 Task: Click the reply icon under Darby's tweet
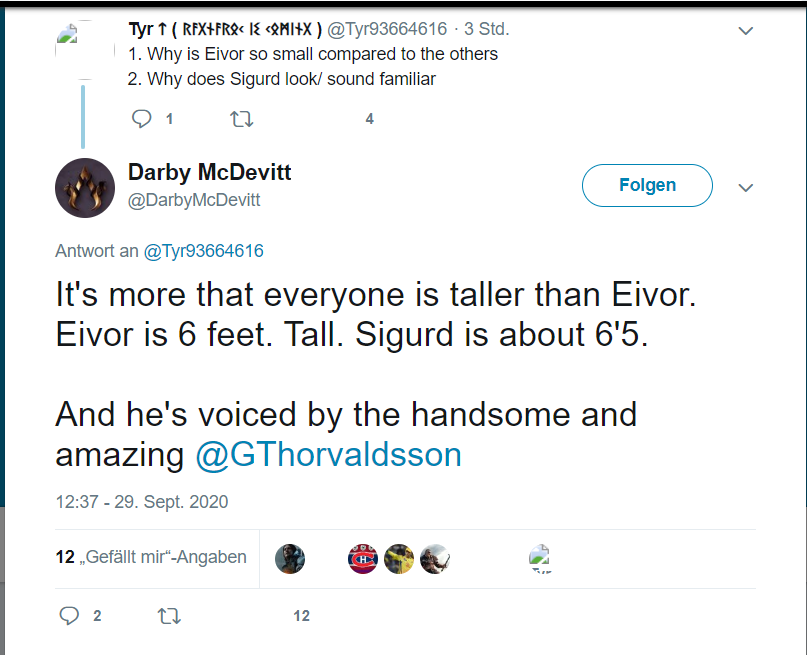[x=69, y=616]
